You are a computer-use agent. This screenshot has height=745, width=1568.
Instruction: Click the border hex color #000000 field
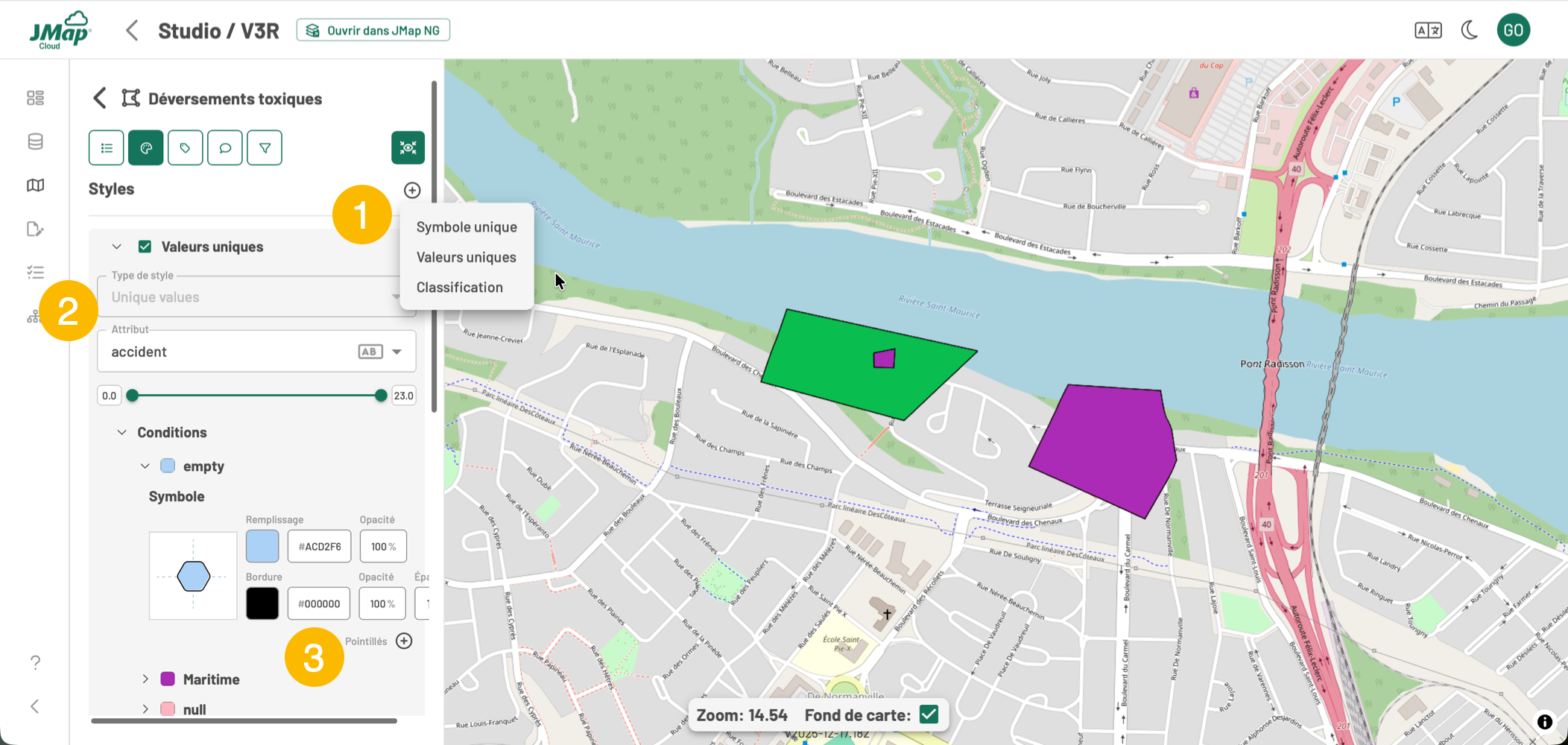point(319,603)
